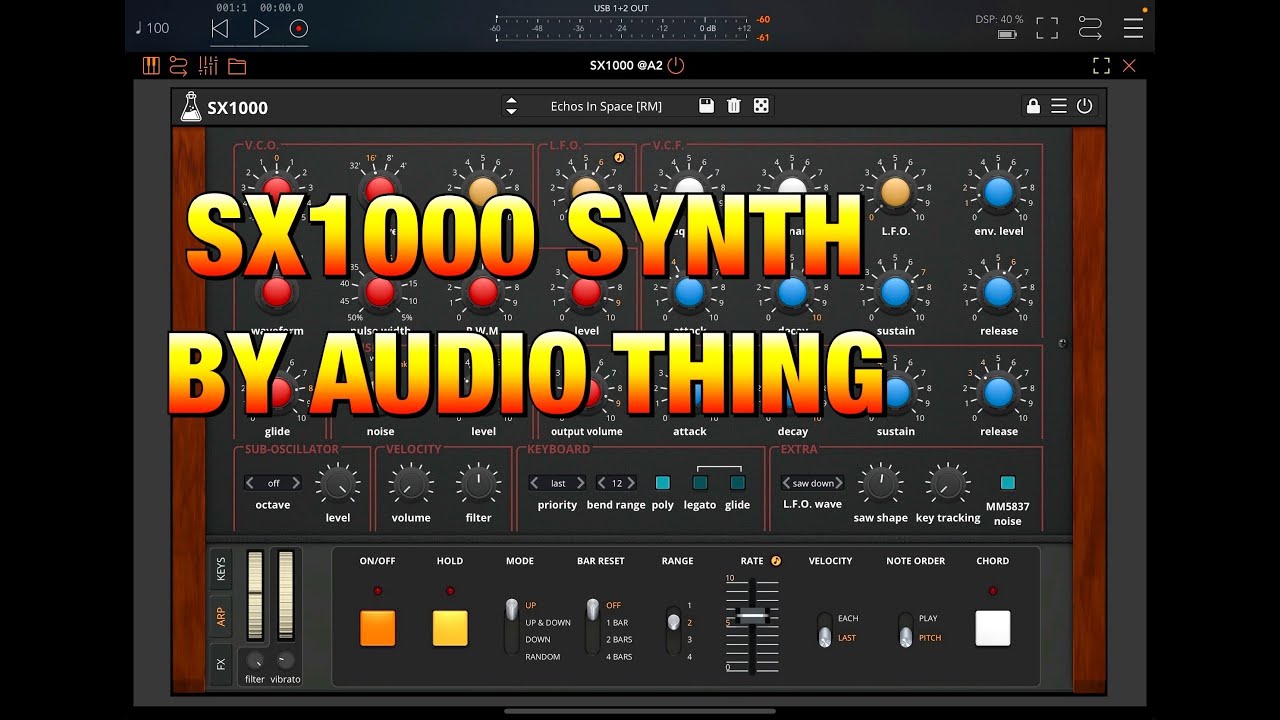Open the AUM keyboard icon
Screen dimensions: 1280x720
(151, 66)
